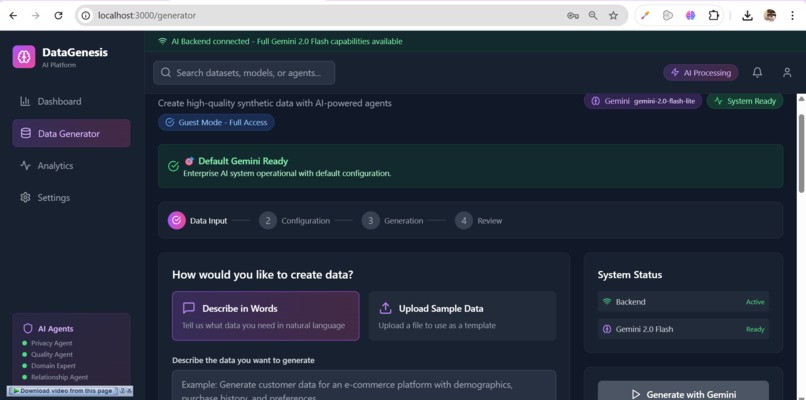Go forward with browser forward arrow

pyautogui.click(x=35, y=15)
